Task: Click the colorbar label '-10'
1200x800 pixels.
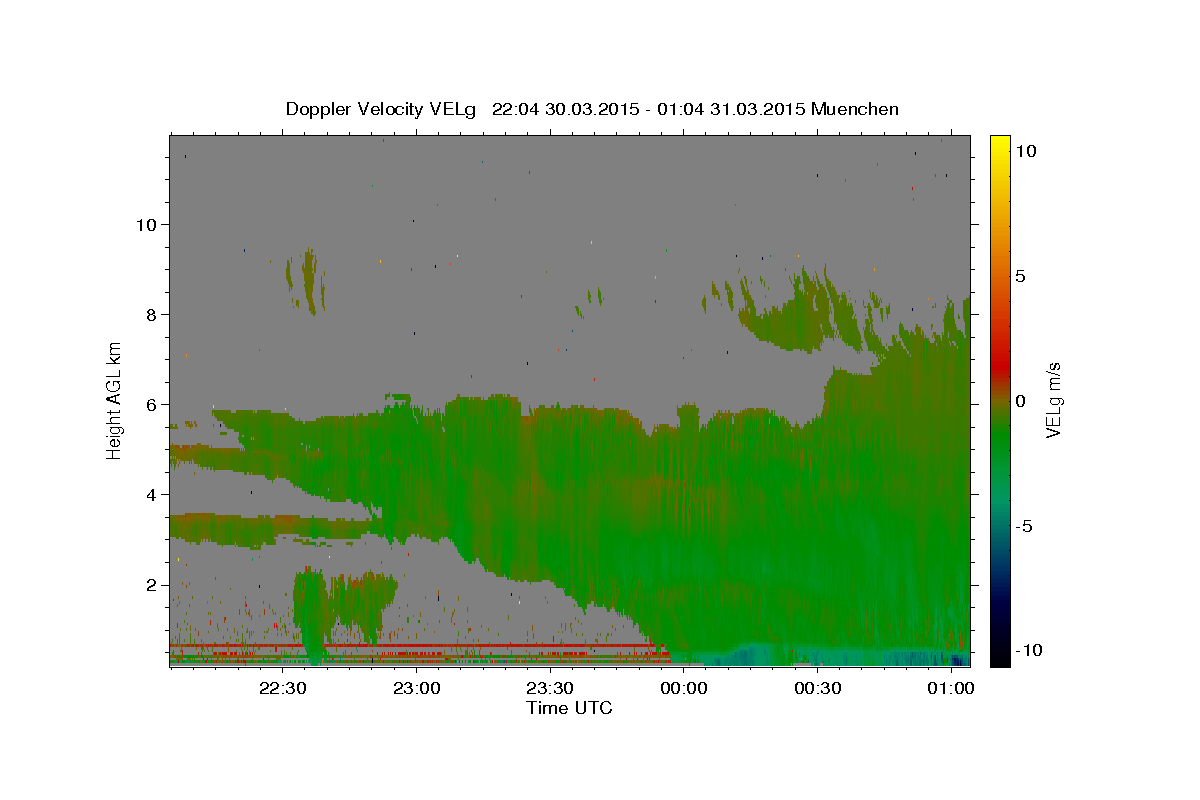Action: pyautogui.click(x=1028, y=651)
